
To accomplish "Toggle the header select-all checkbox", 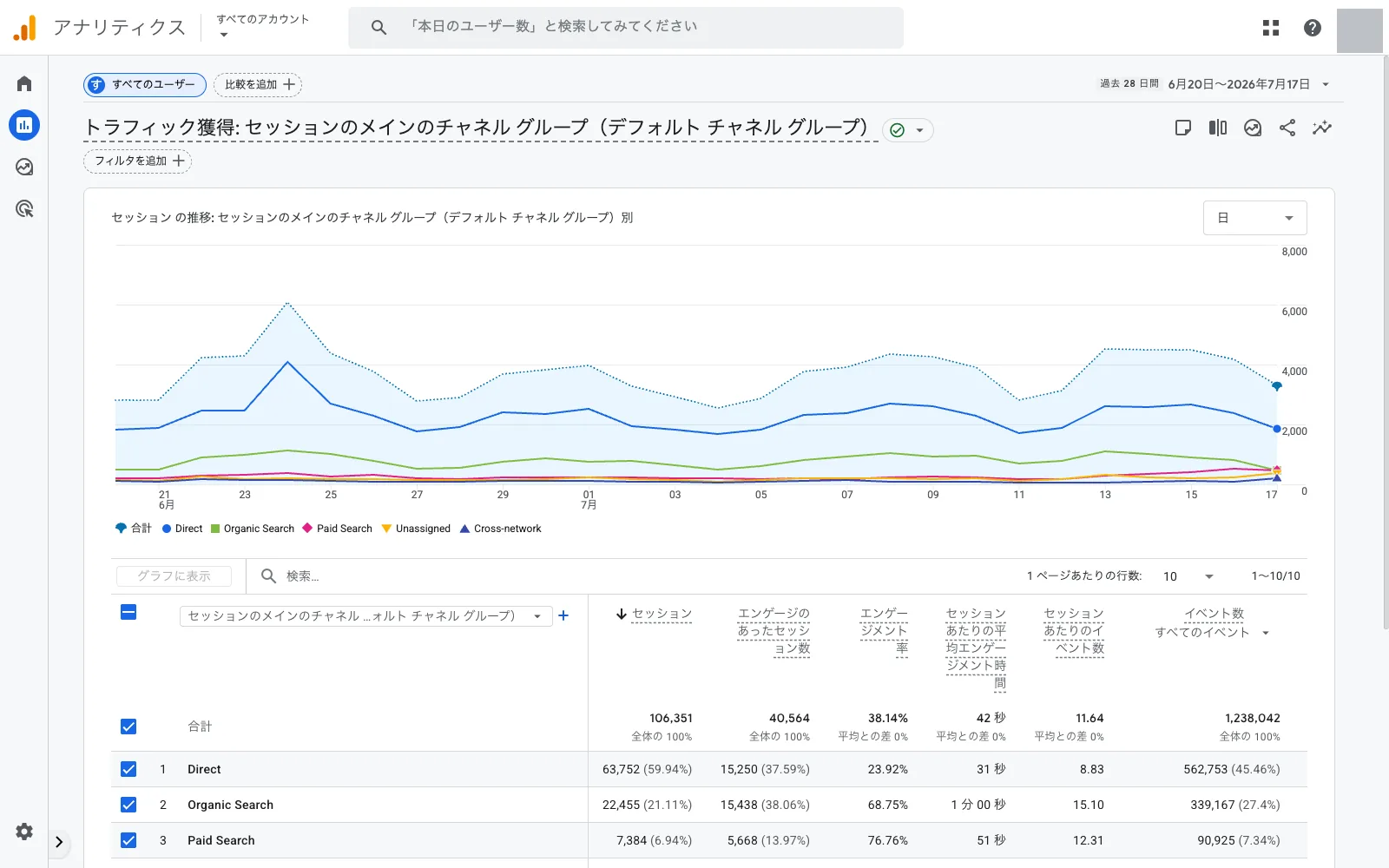I will tap(128, 612).
